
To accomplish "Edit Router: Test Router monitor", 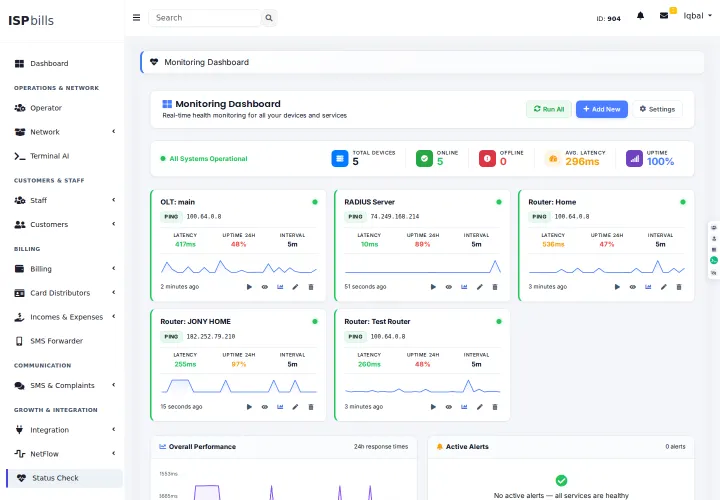I will [480, 407].
